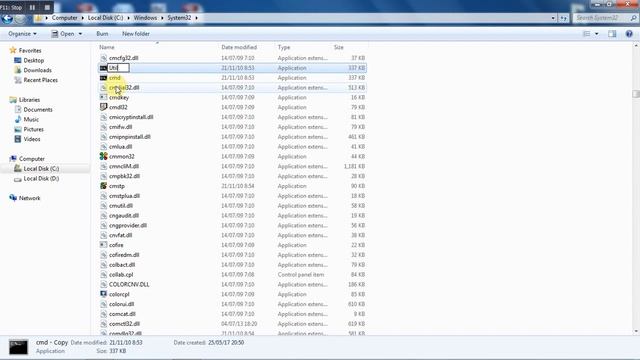Select the cmifw.dll file
640x360 pixels.
(120, 127)
